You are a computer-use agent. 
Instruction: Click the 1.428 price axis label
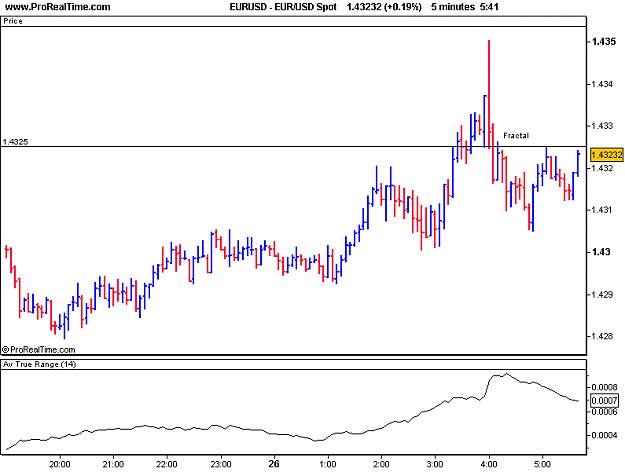coord(602,336)
